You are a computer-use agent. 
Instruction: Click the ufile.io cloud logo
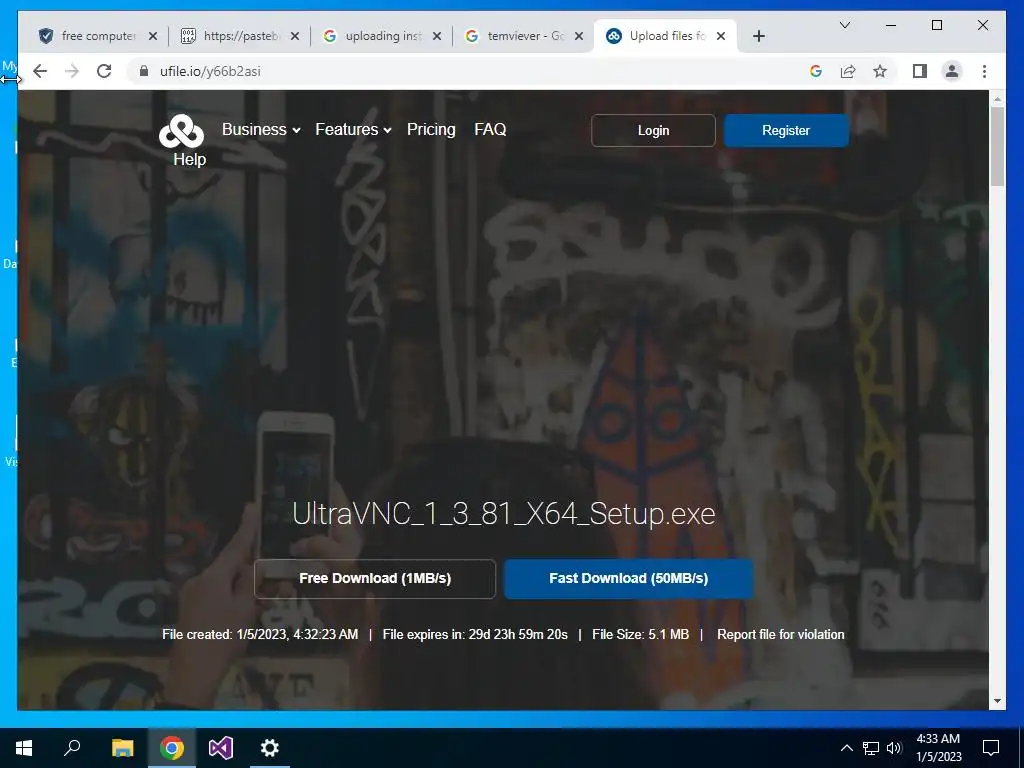[182, 131]
